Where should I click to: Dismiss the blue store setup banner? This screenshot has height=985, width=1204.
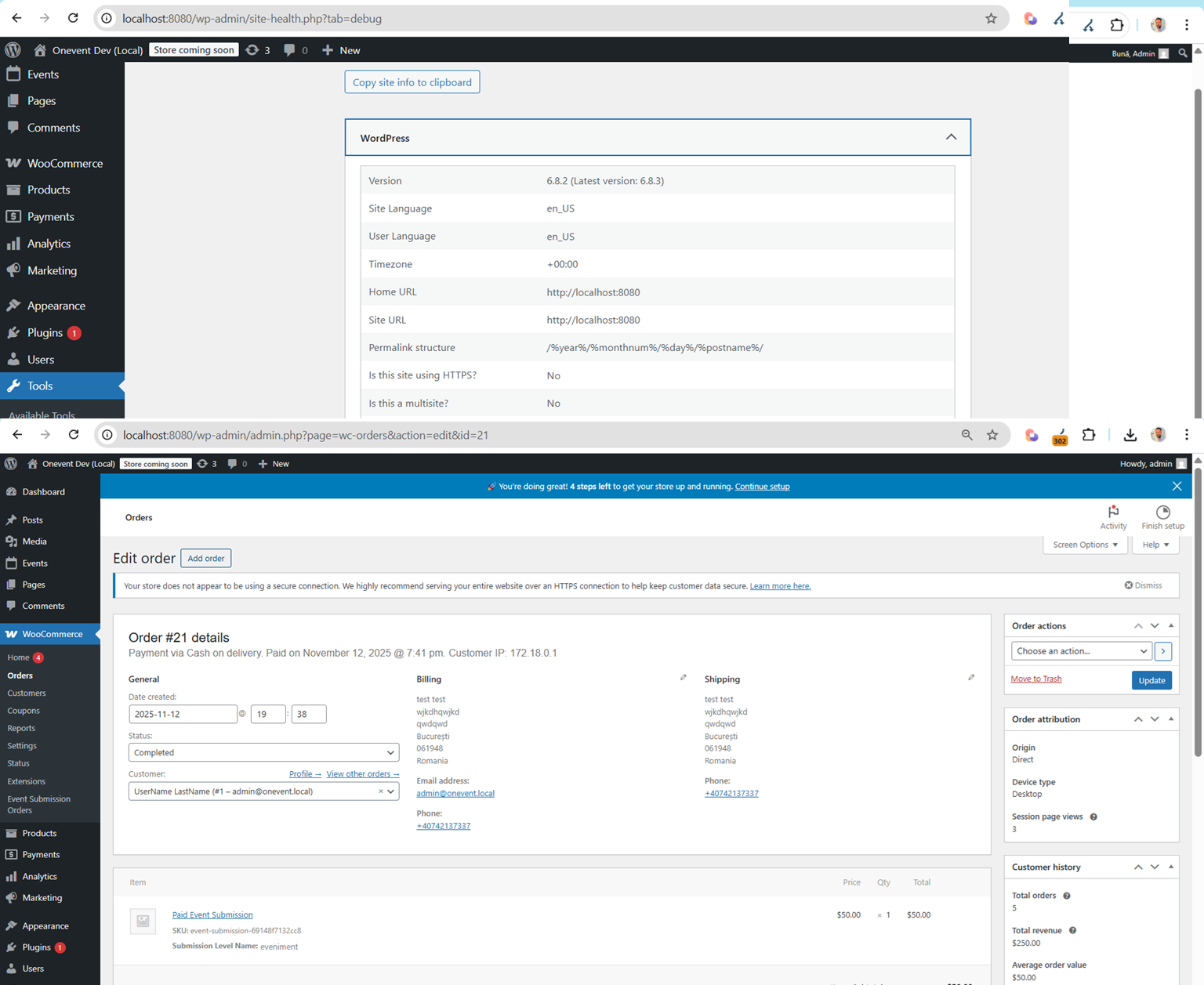pyautogui.click(x=1177, y=487)
